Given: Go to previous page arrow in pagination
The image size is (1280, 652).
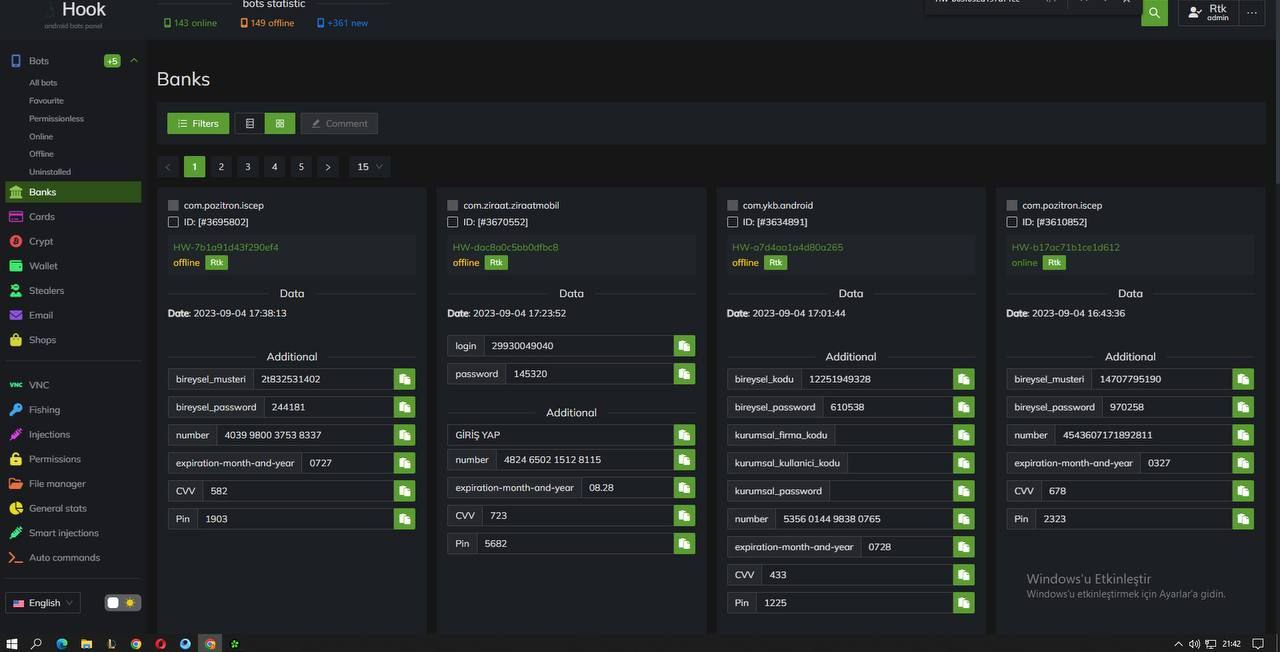Looking at the screenshot, I should 168,167.
